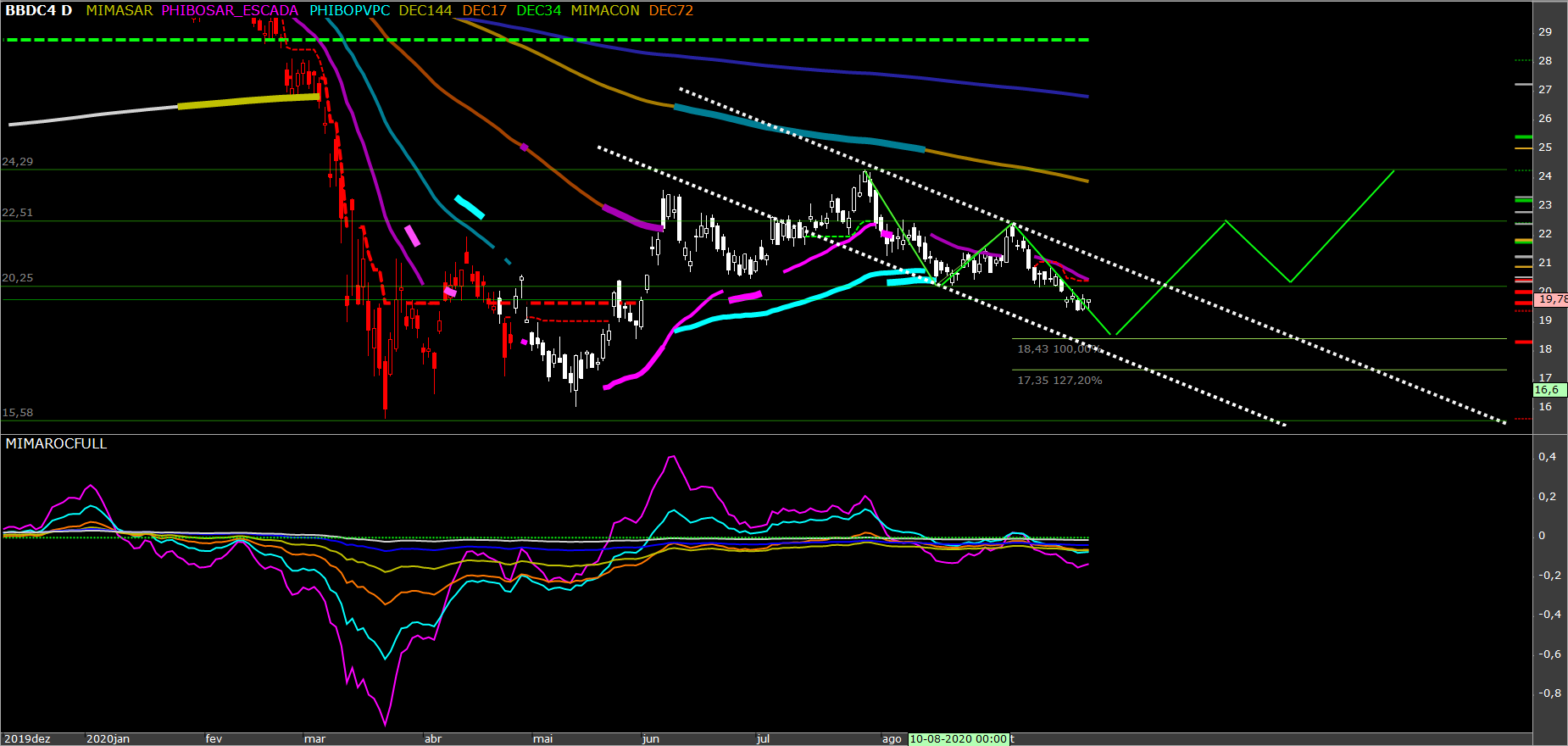Click the MIMACON indicator label
The image size is (1568, 746).
605,10
